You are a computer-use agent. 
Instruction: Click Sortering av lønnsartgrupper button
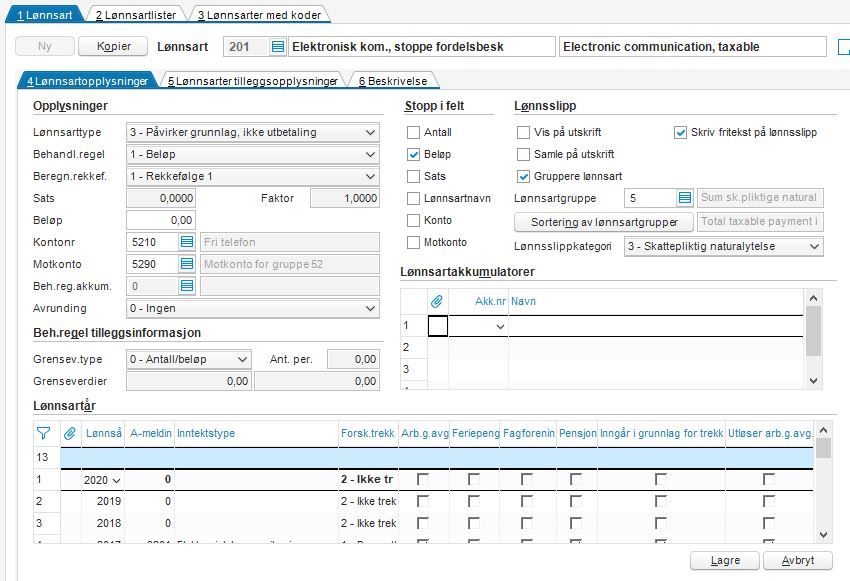tap(604, 222)
